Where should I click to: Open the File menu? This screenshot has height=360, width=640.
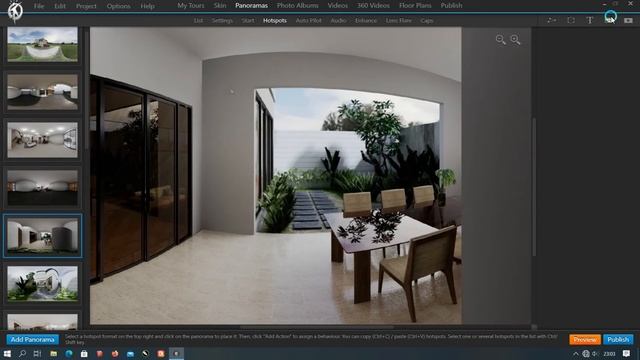(x=39, y=6)
